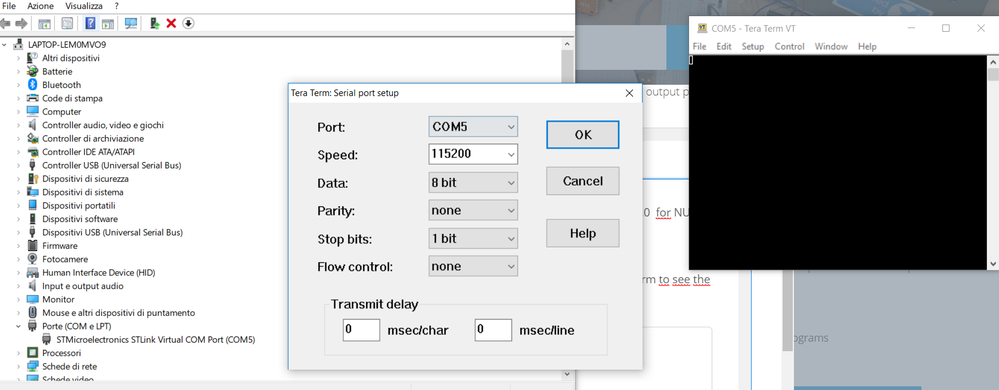Viewport: 999px width, 390px height.
Task: Collapse the Porte (COM e LPT) node
Action: [18, 326]
